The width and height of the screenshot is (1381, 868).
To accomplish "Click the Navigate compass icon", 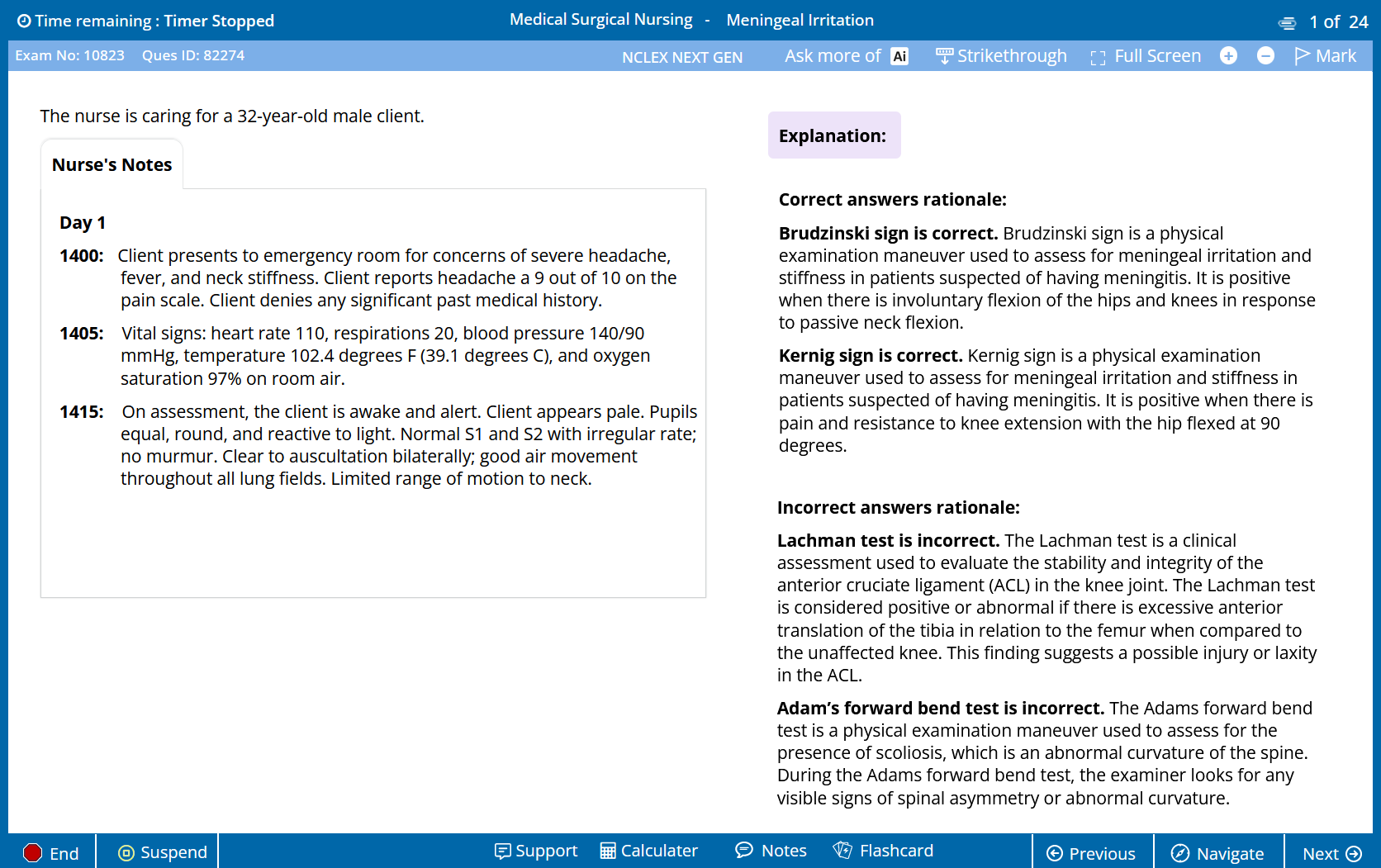I will coord(1180,854).
